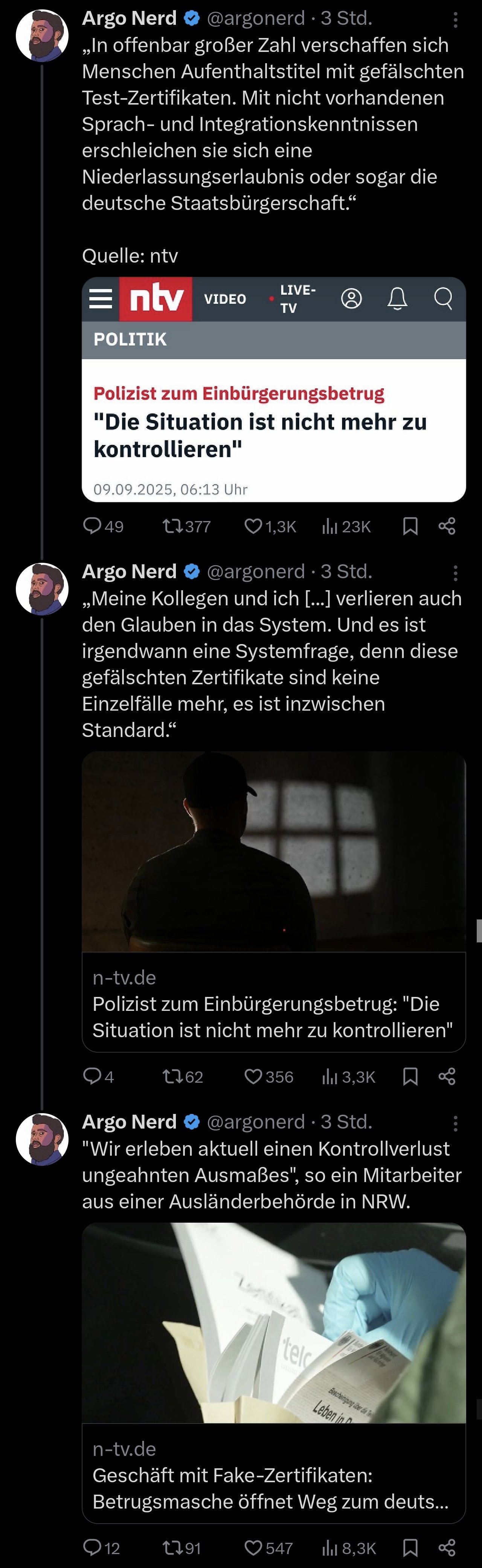This screenshot has width=482, height=1568.
Task: Bookmark the third tweet at the bottom
Action: 410,1547
